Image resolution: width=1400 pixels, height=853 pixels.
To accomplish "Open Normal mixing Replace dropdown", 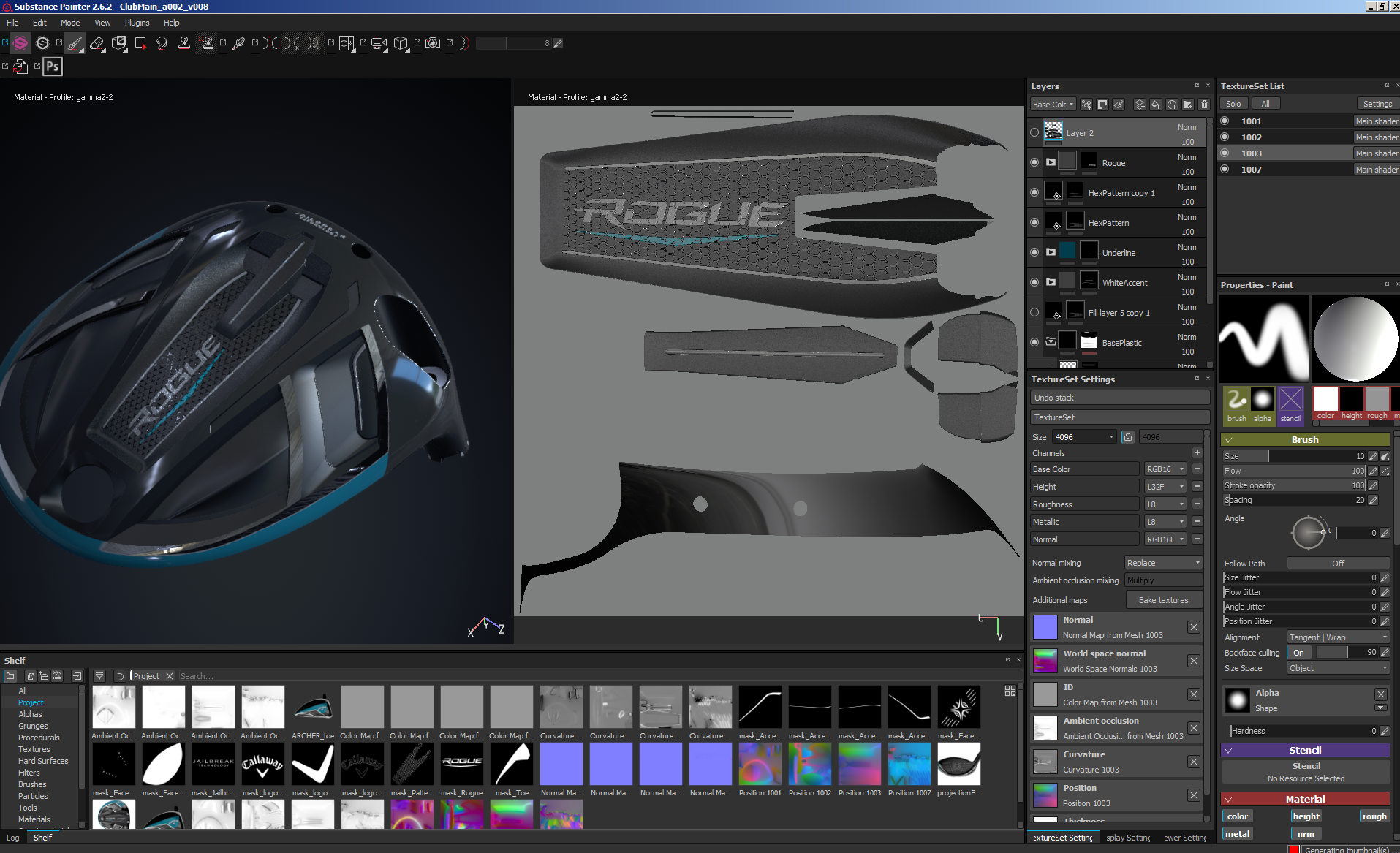I will click(x=1163, y=563).
